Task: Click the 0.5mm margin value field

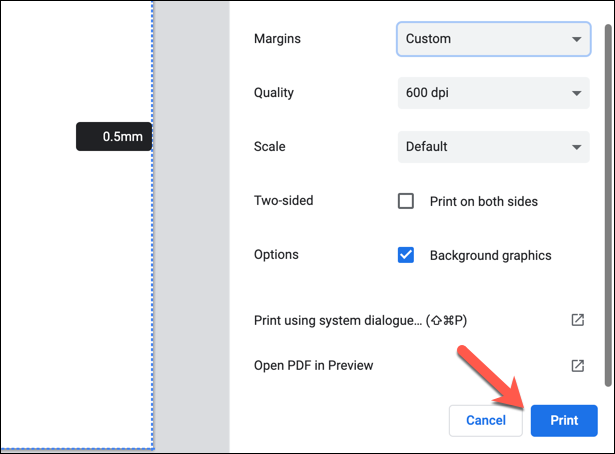Action: click(114, 137)
